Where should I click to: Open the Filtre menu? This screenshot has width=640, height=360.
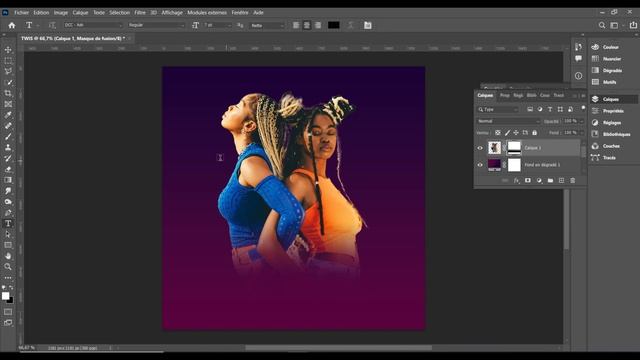[140, 13]
